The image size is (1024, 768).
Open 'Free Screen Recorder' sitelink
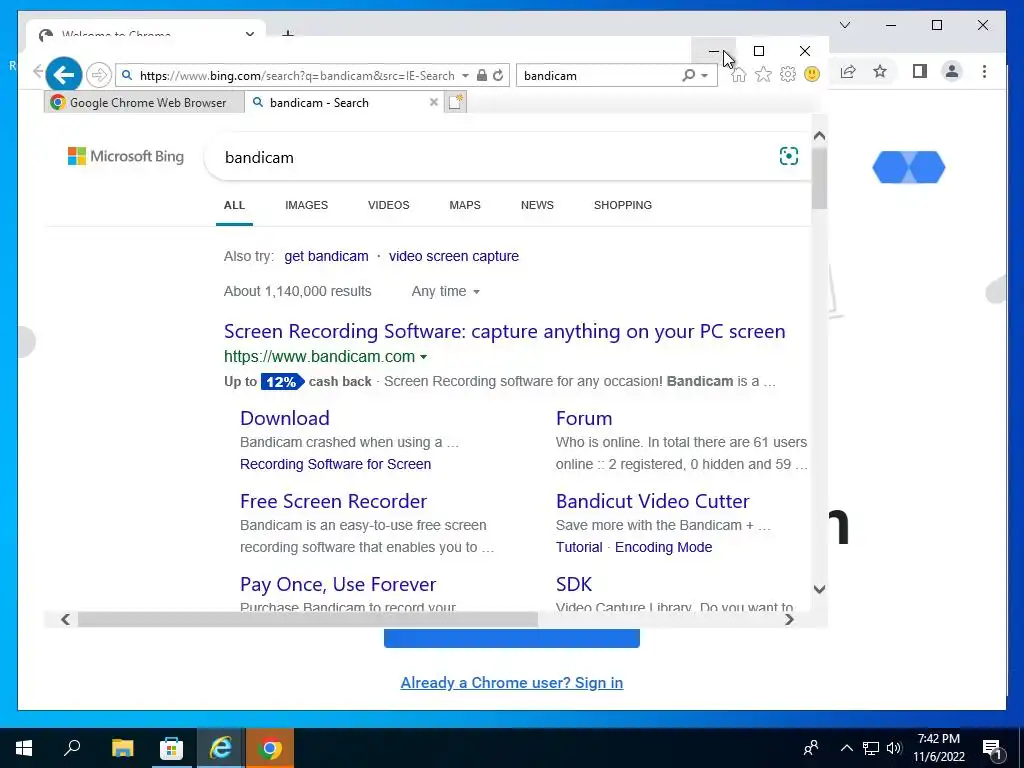tap(334, 501)
